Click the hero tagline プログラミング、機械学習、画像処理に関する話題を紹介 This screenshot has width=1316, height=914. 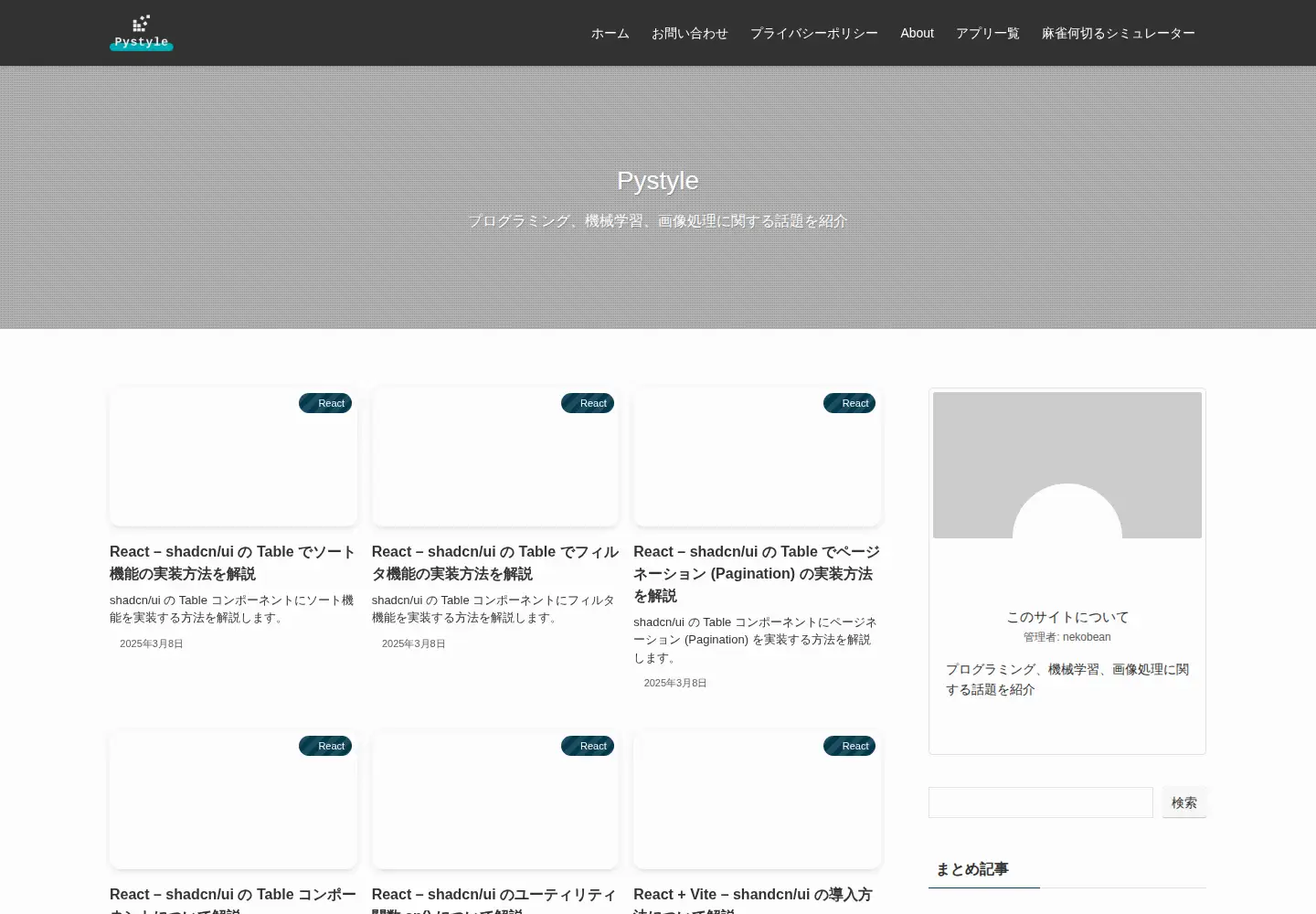[x=658, y=221]
